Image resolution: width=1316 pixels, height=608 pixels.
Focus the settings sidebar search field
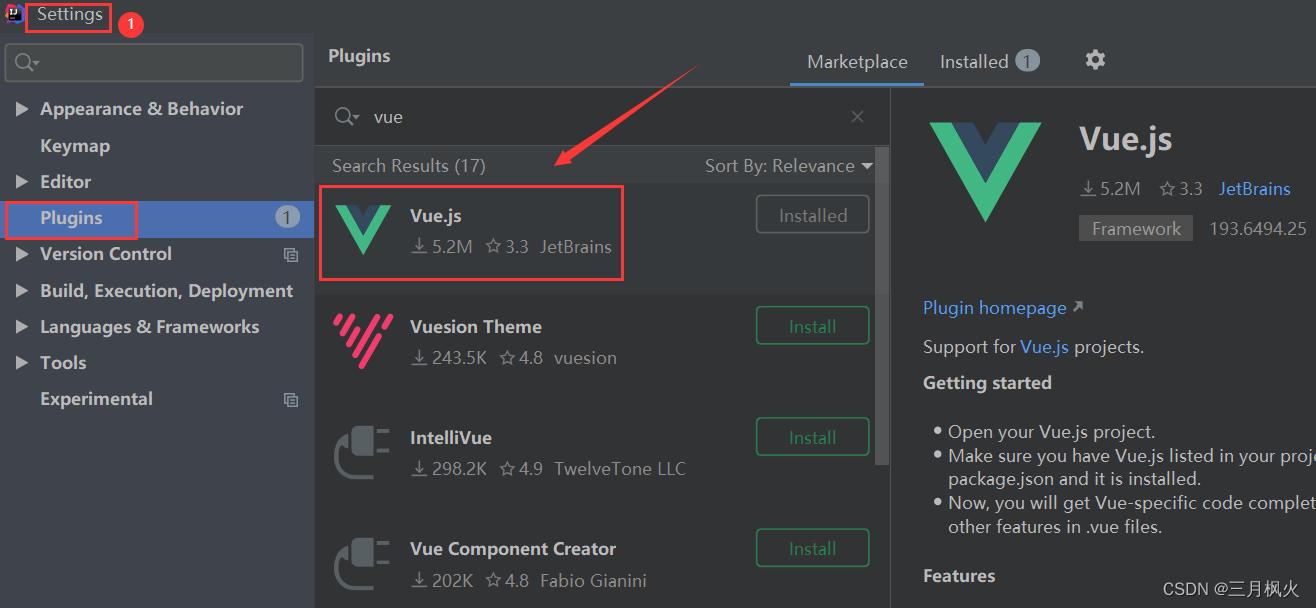point(154,63)
